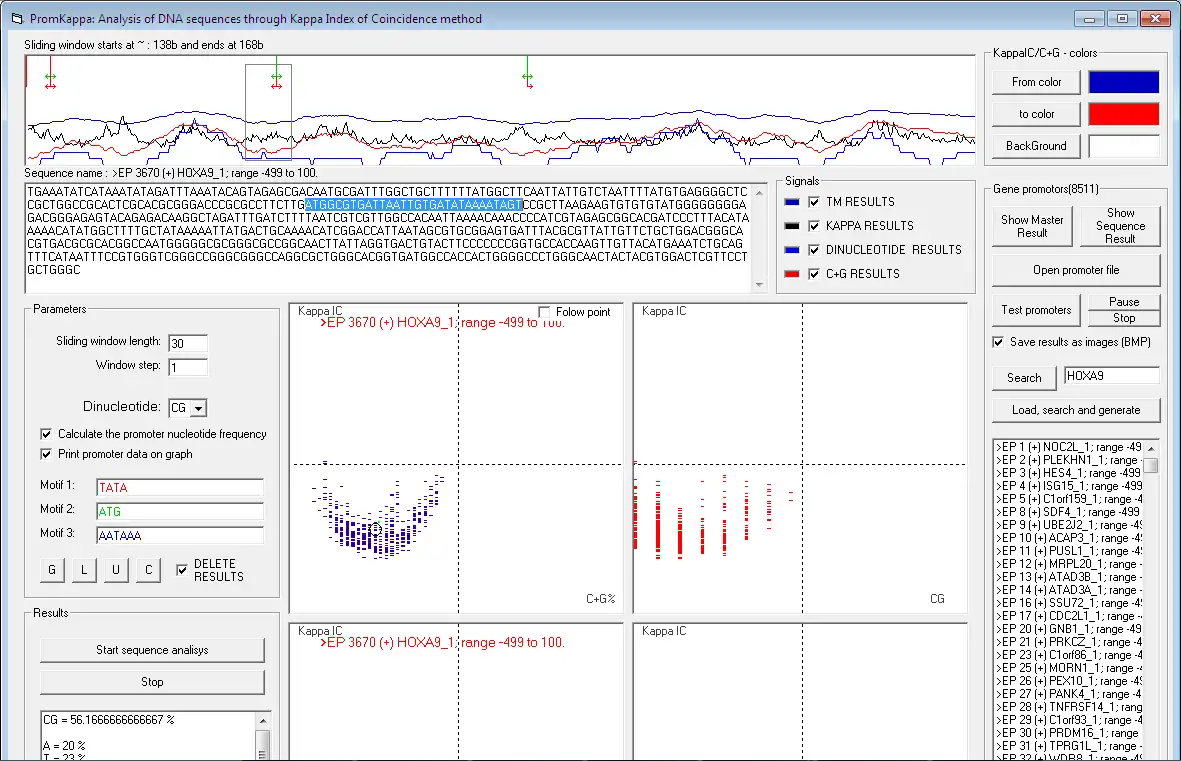Click the Search button

click(x=1024, y=377)
